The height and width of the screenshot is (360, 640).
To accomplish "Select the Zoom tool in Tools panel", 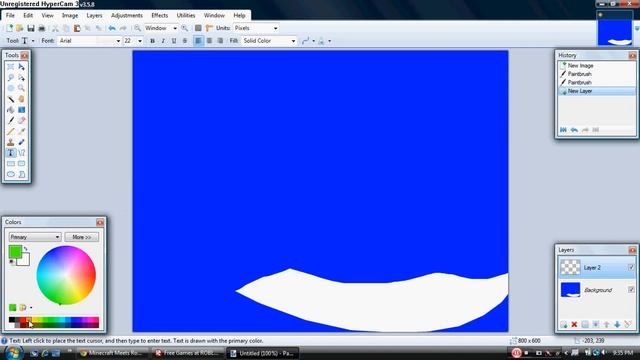I will (21, 88).
